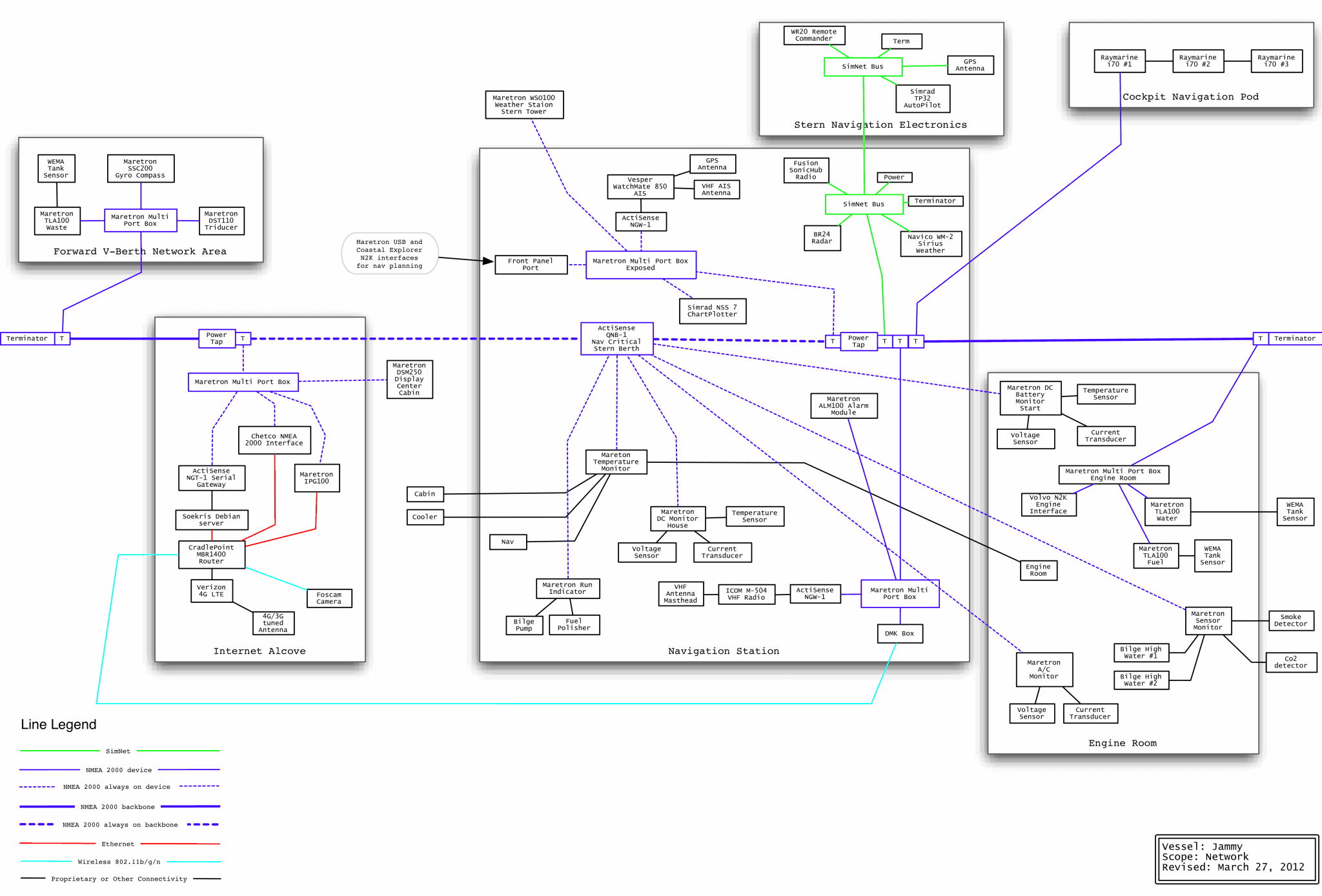Click the Volvo N2K Engine Interface box
This screenshot has width=1322, height=896.
coord(1049,505)
